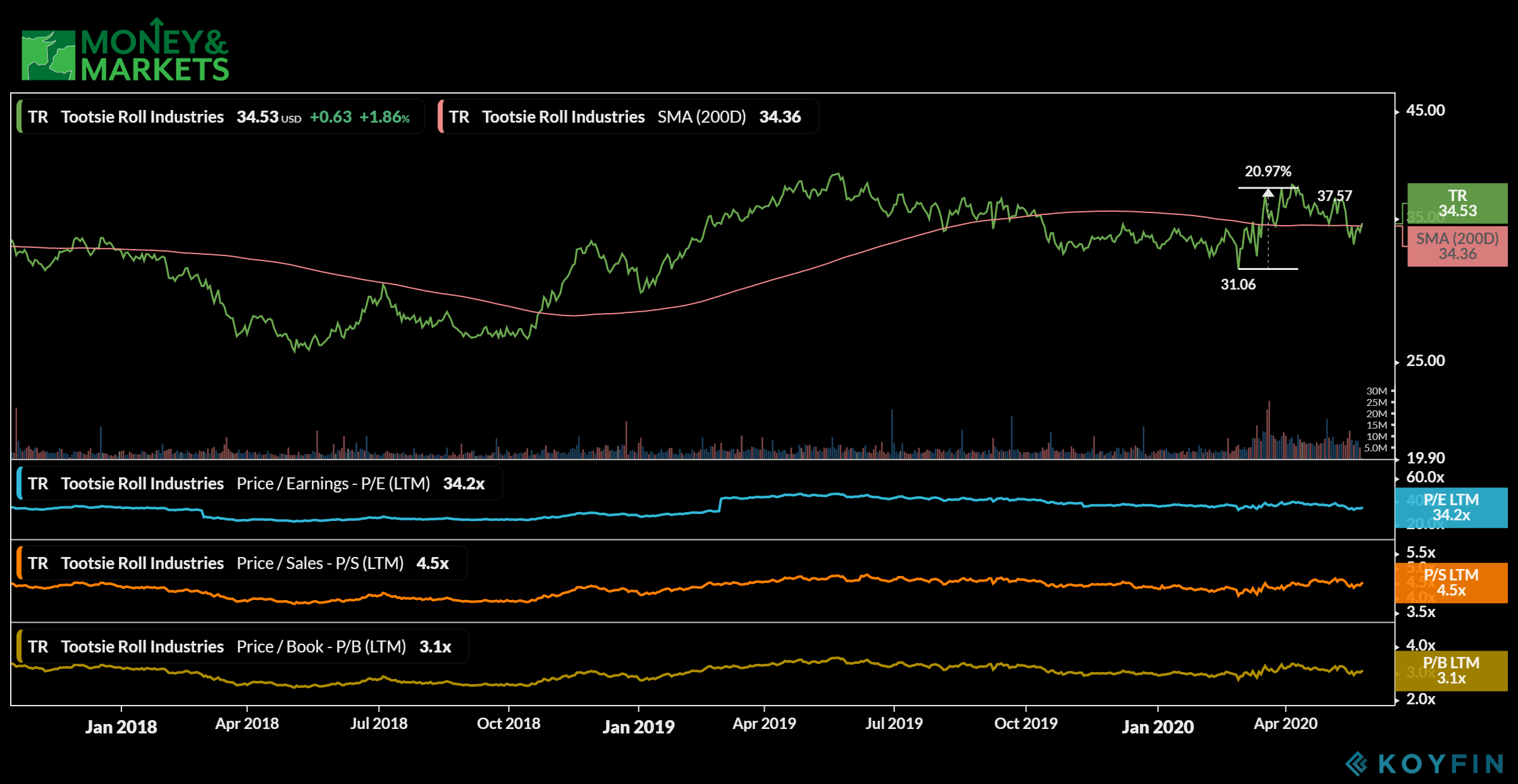Image resolution: width=1518 pixels, height=784 pixels.
Task: Click the 5.5x P/S axis label
Action: (x=1421, y=552)
